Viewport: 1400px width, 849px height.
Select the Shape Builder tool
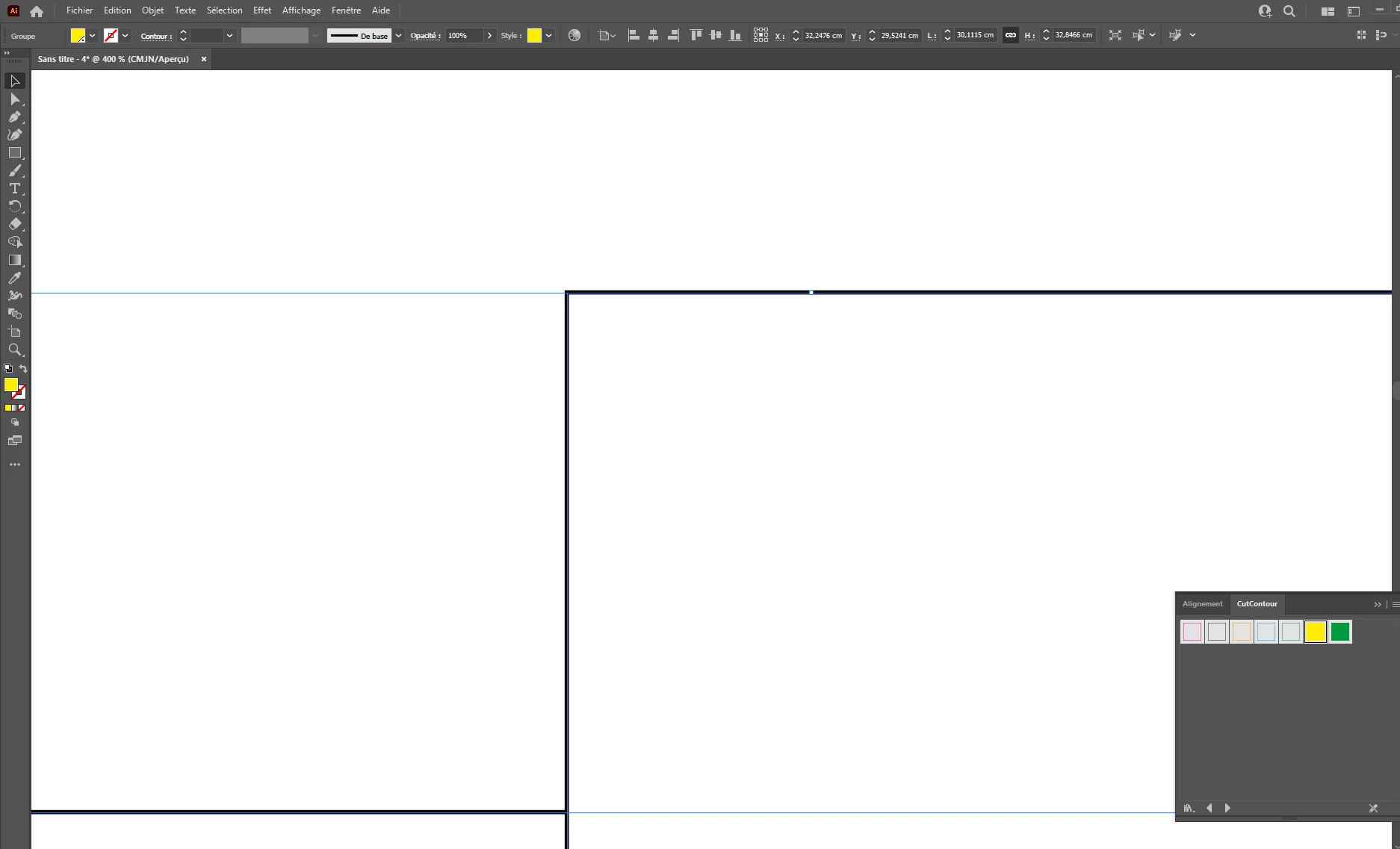click(15, 242)
